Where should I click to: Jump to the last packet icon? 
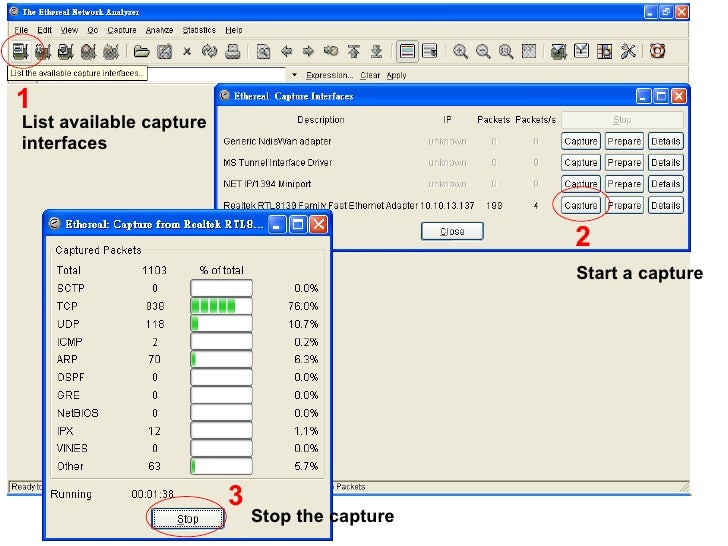pyautogui.click(x=377, y=51)
